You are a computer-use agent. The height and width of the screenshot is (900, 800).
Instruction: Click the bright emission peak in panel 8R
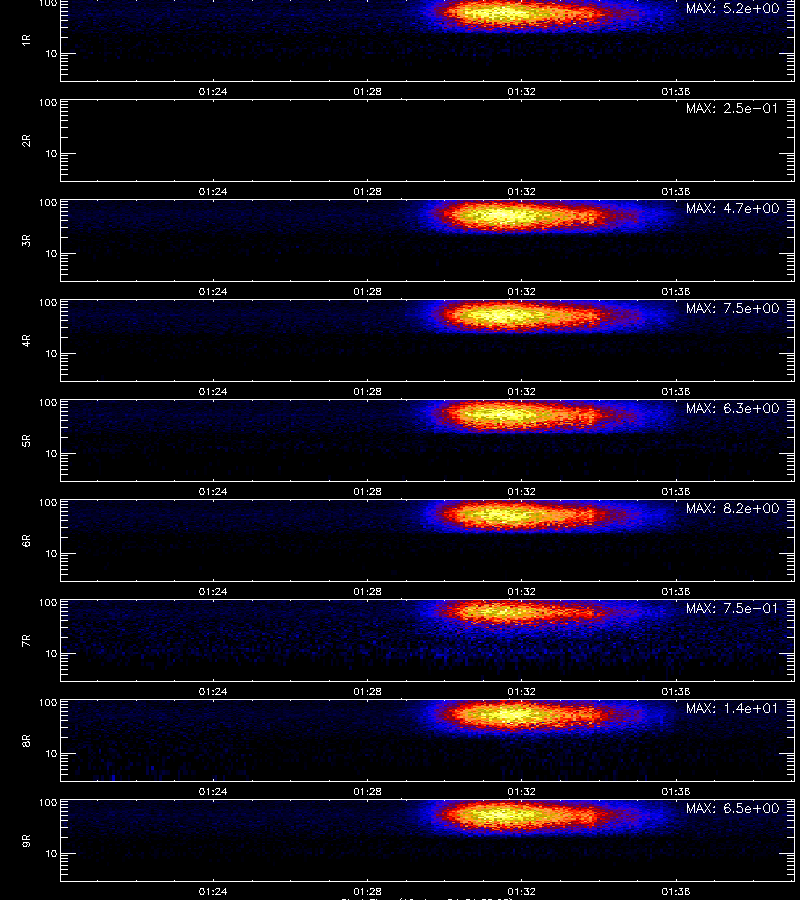point(511,715)
